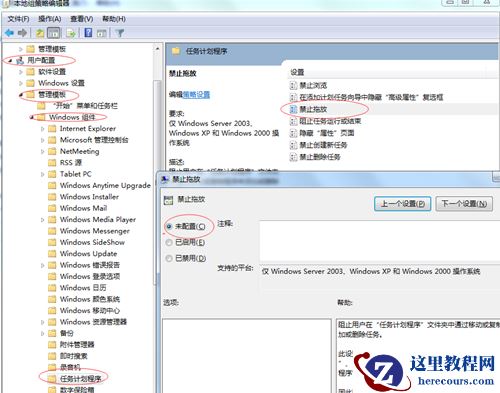This screenshot has width=500, height=393.
Task: Expand the Internet Explorer tree node
Action: [x=42, y=129]
